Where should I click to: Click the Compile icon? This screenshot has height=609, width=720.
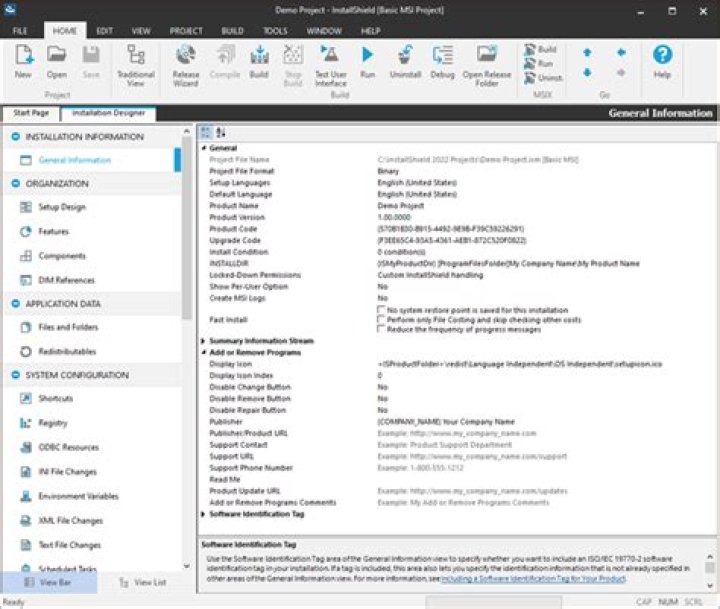tap(225, 55)
